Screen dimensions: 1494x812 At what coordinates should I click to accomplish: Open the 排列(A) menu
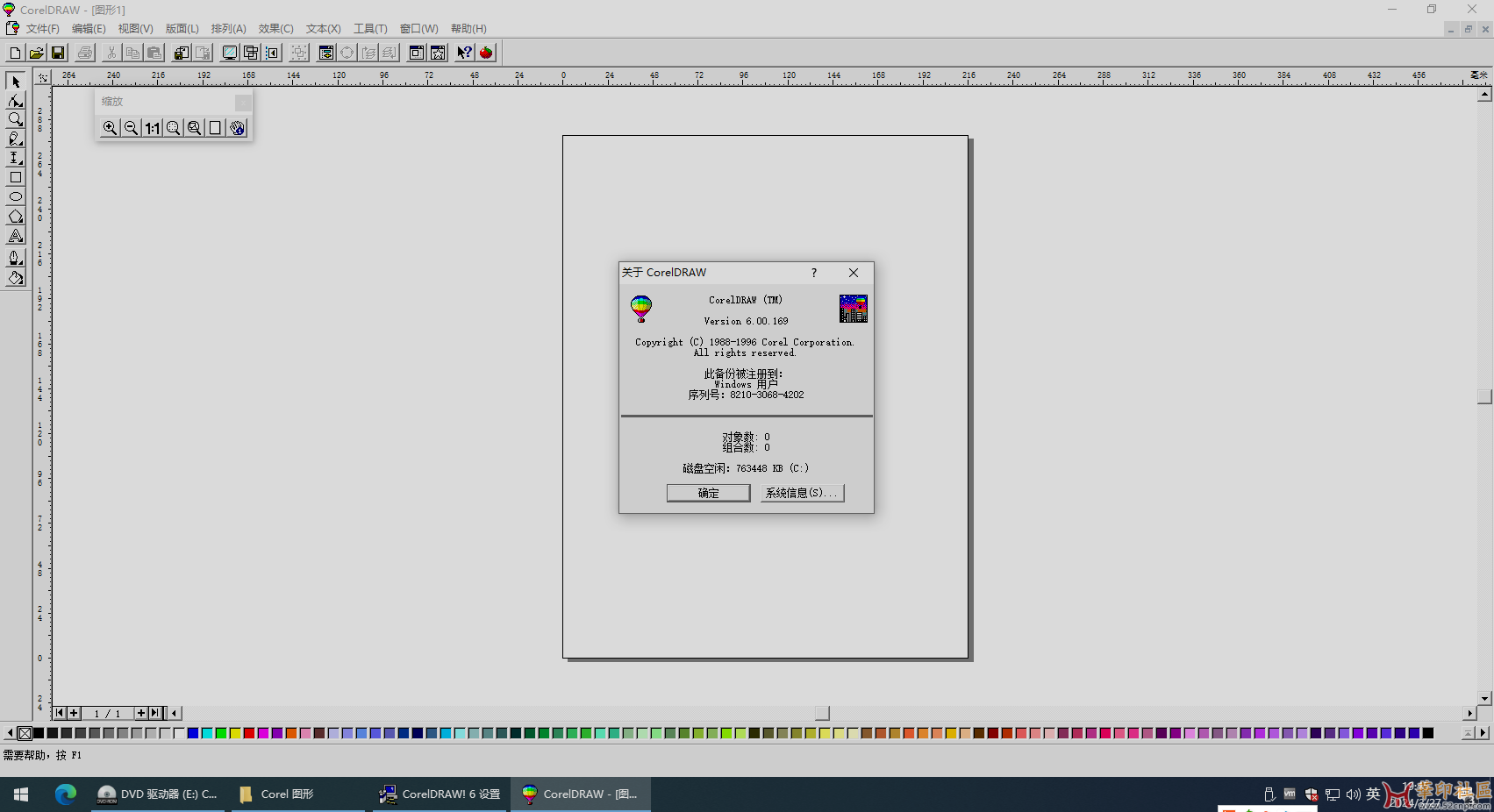229,29
